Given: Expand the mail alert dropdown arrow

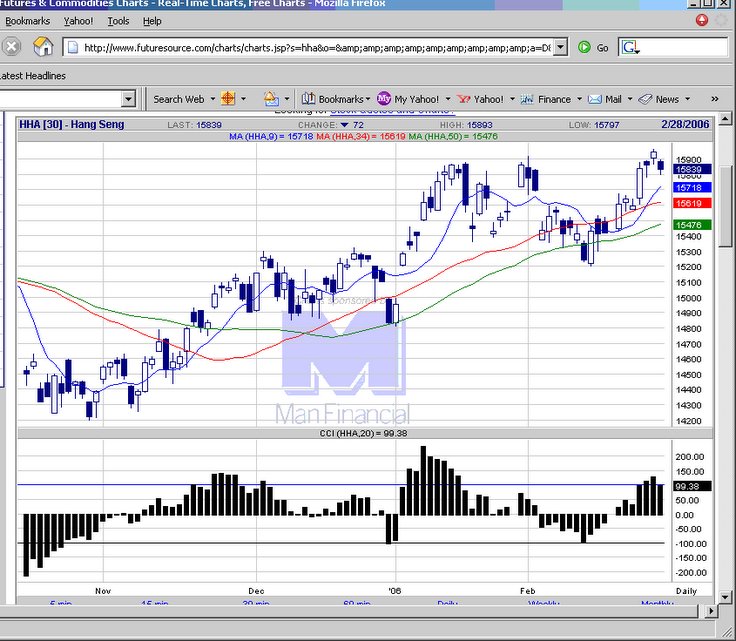Looking at the screenshot, I should [x=287, y=99].
